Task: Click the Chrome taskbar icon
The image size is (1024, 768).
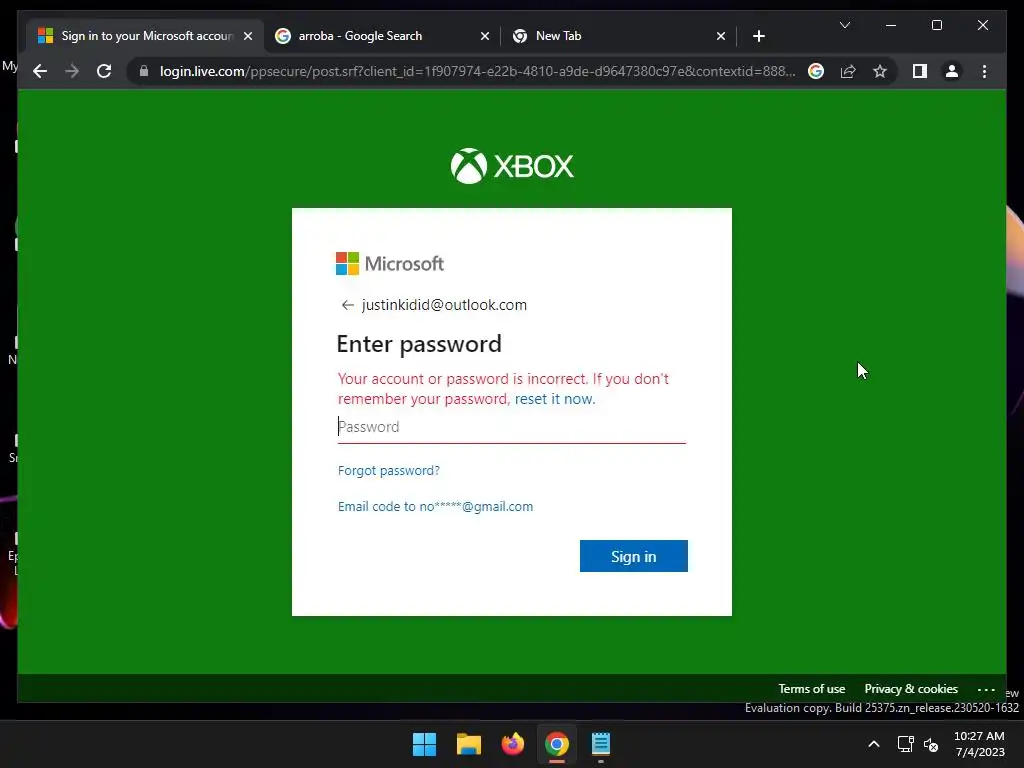Action: tap(556, 744)
